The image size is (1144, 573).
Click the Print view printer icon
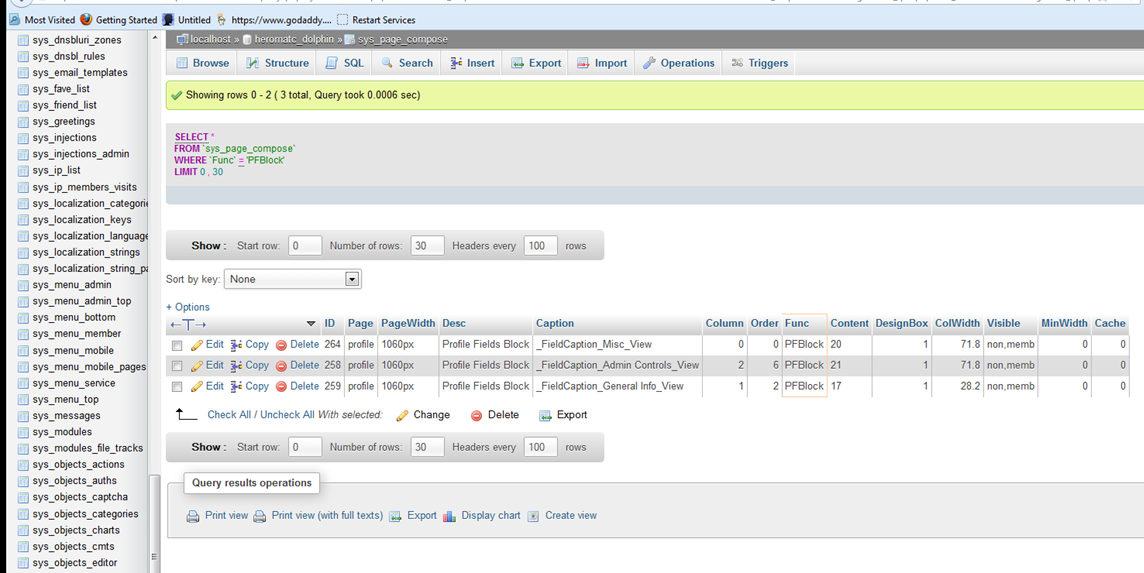193,516
